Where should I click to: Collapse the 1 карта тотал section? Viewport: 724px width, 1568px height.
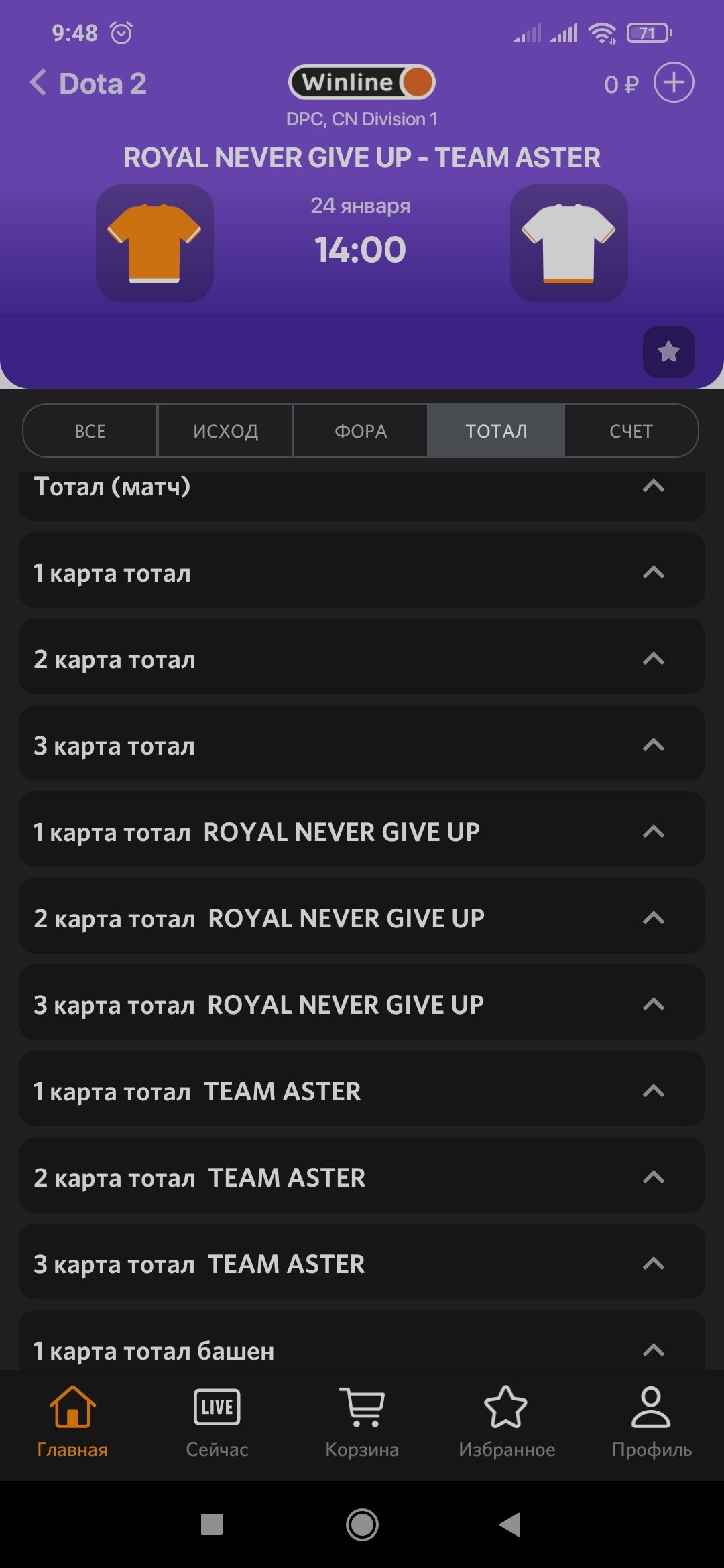[653, 572]
